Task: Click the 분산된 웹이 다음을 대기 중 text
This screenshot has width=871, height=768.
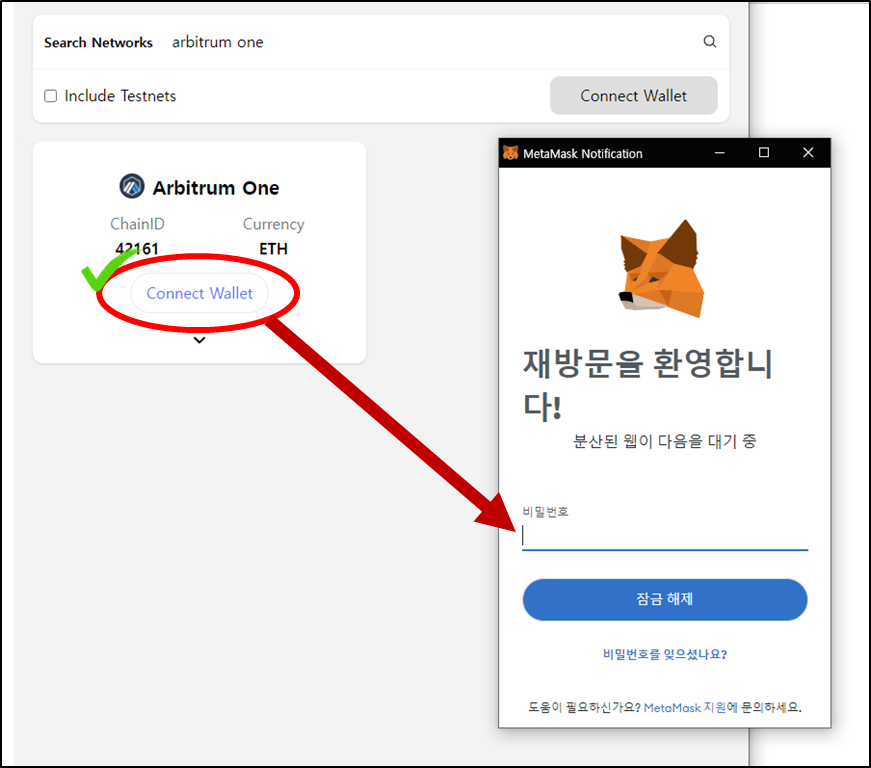Action: click(x=664, y=441)
